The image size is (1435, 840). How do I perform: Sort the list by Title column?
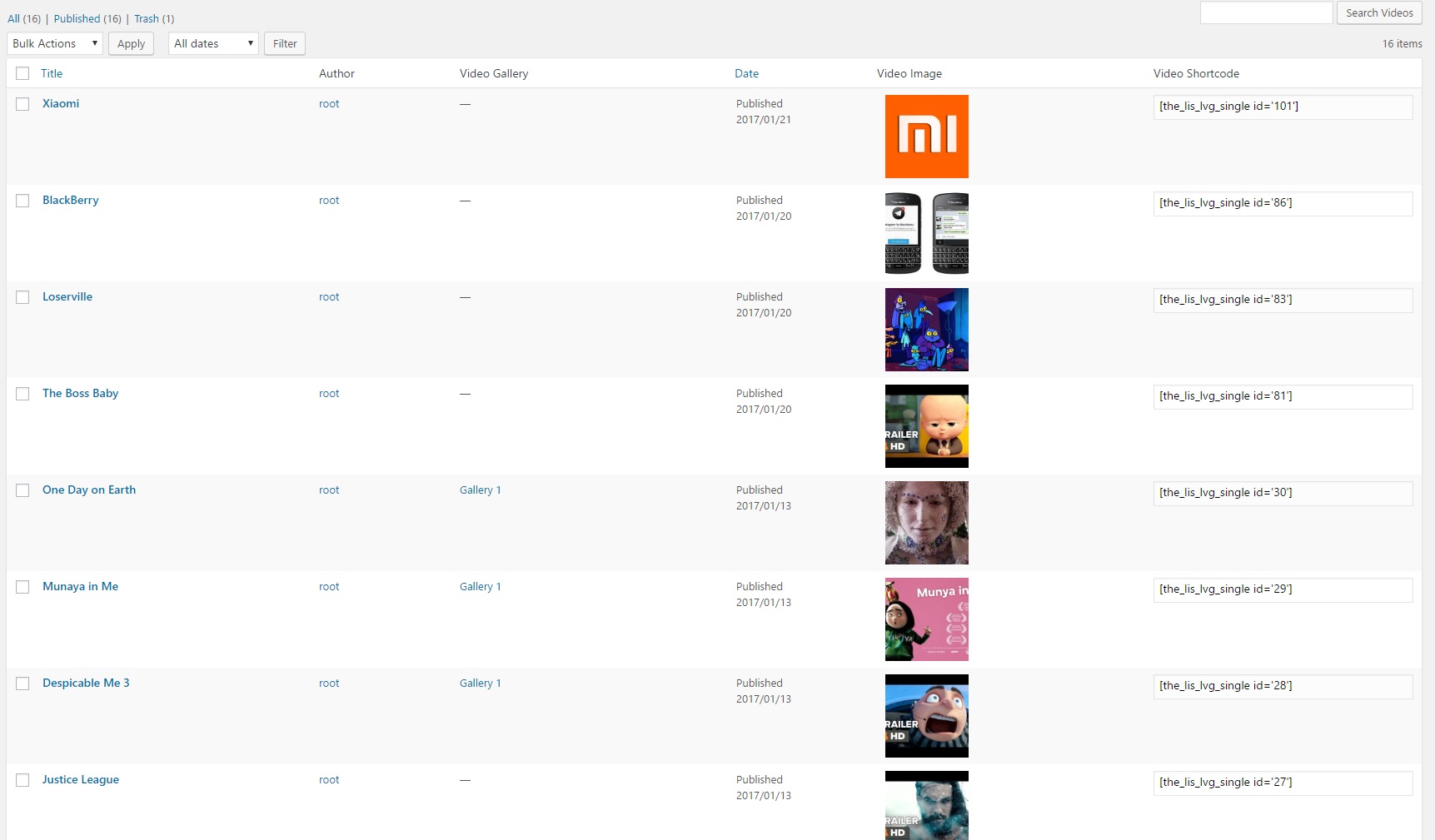52,73
